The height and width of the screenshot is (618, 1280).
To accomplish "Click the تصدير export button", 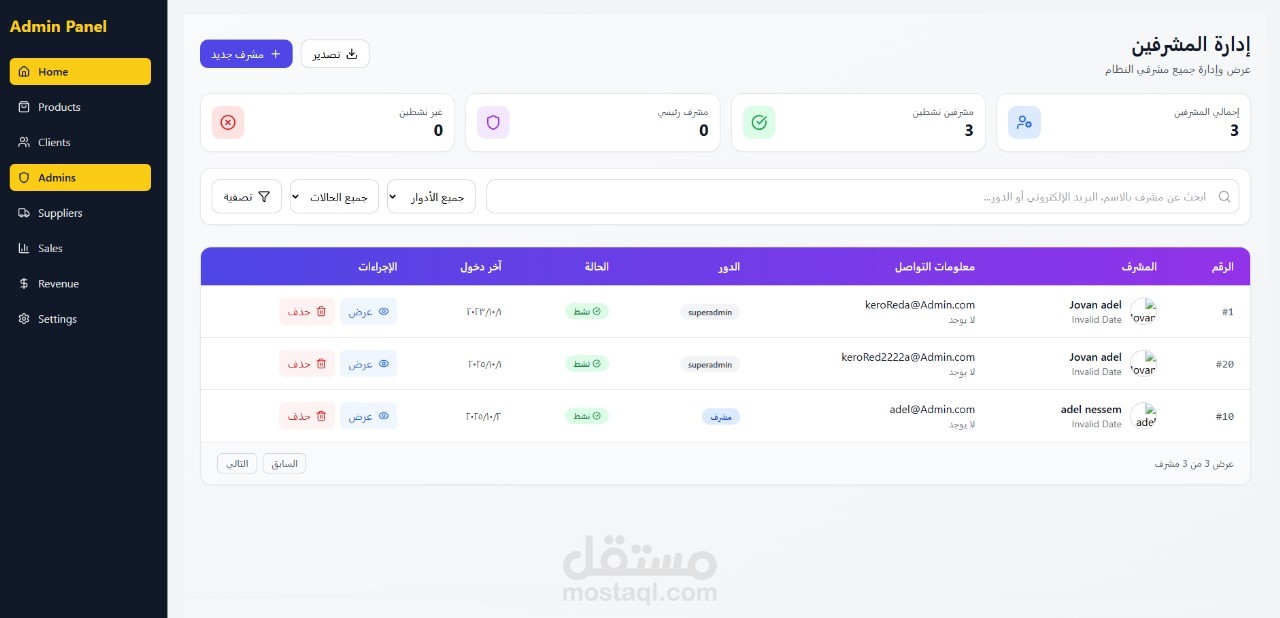I will click(335, 54).
